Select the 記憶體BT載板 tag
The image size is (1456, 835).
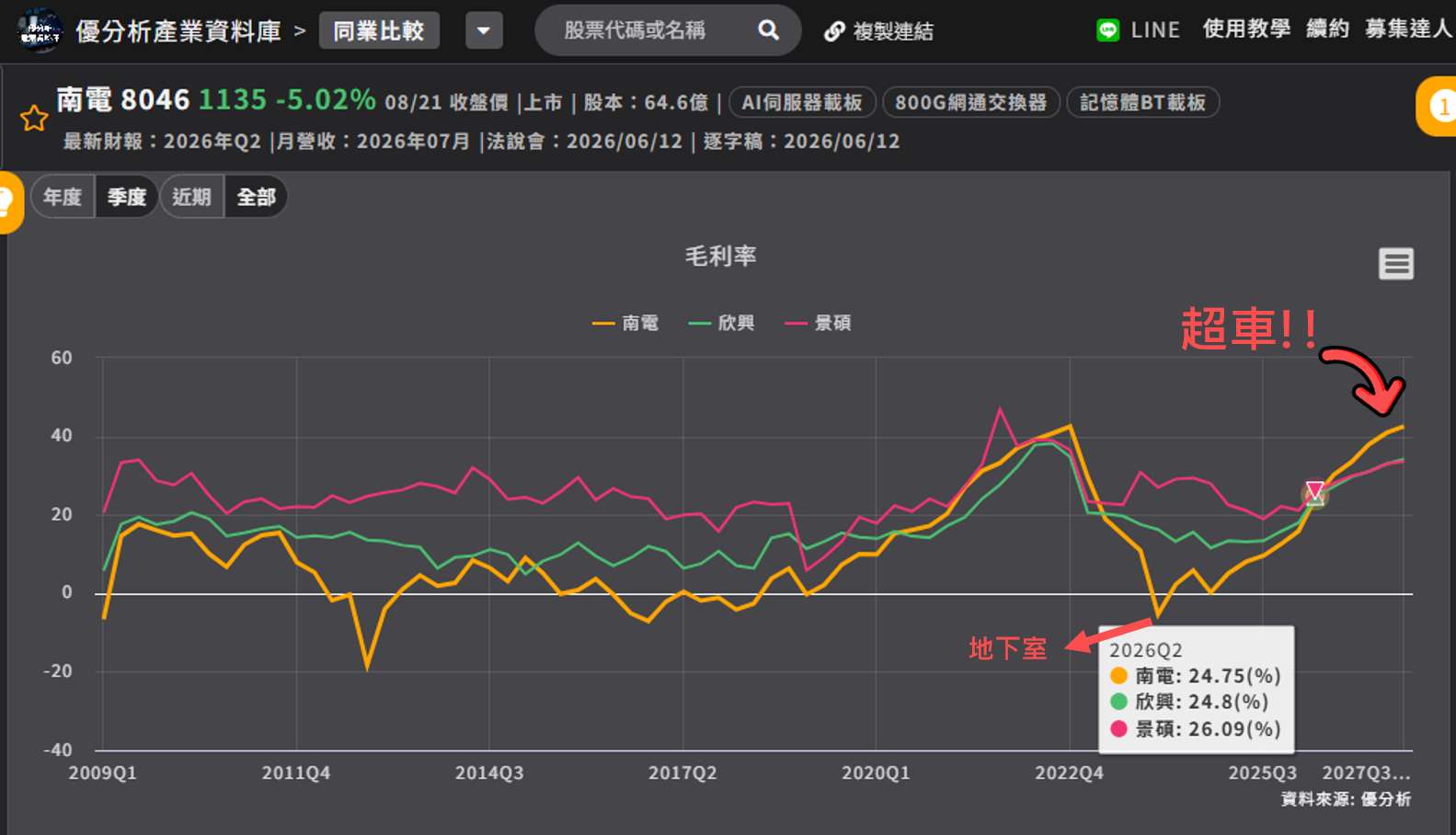(x=1142, y=102)
